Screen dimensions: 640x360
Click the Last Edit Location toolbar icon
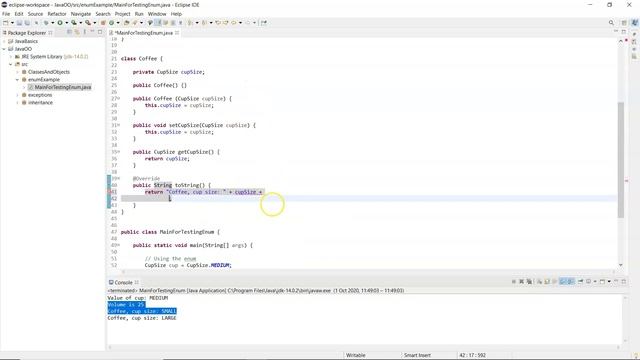(218, 23)
